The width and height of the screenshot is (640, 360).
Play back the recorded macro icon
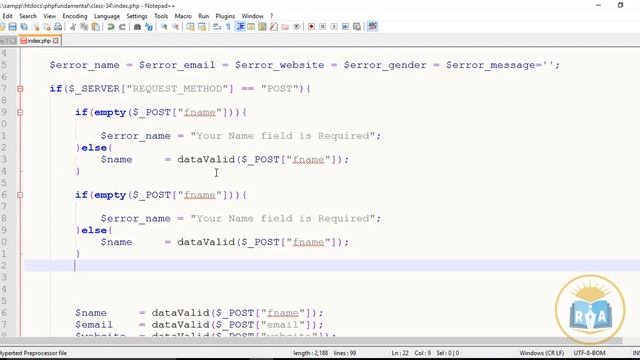pyautogui.click(x=334, y=27)
